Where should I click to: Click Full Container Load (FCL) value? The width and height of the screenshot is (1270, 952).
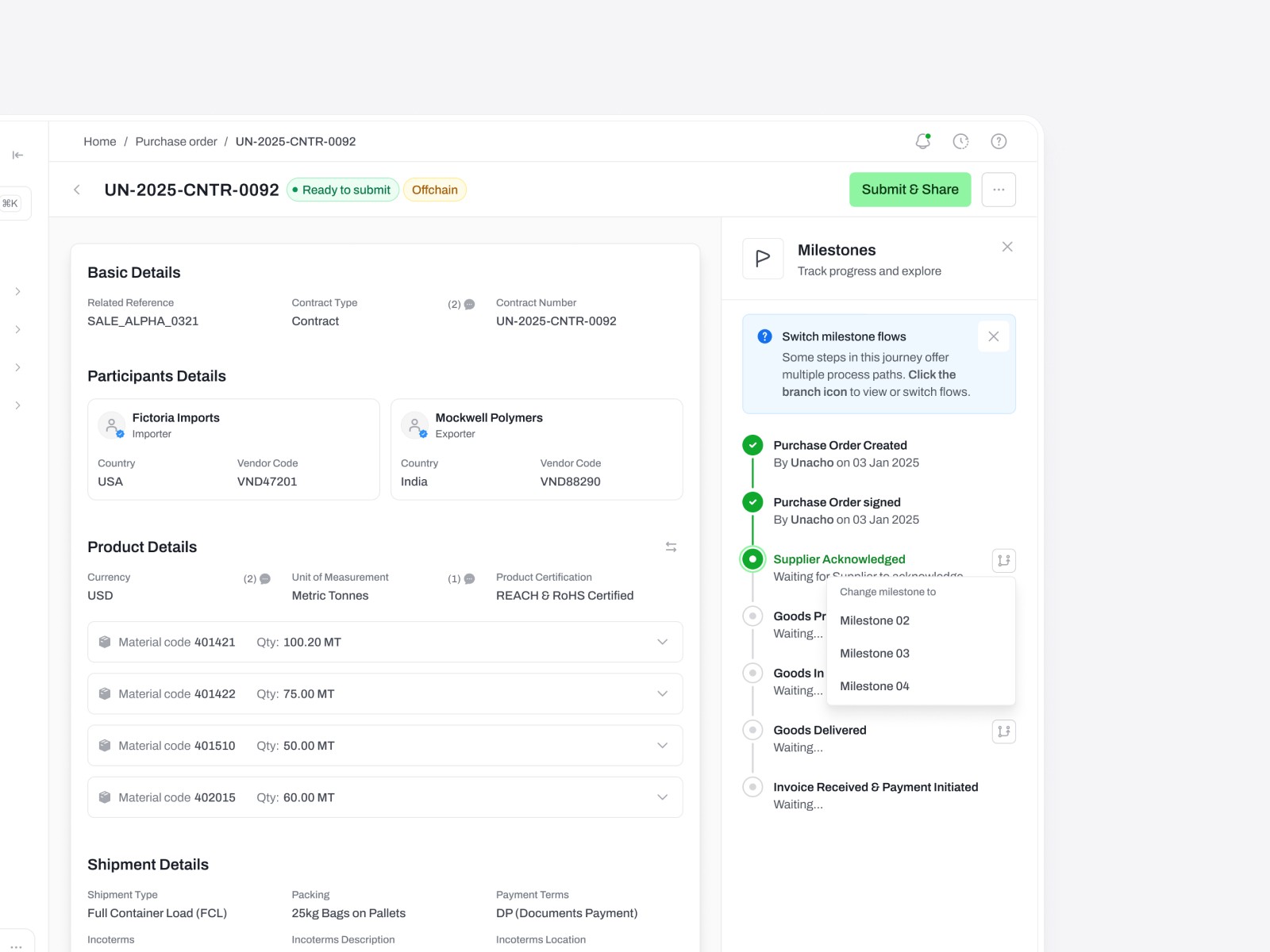[157, 913]
